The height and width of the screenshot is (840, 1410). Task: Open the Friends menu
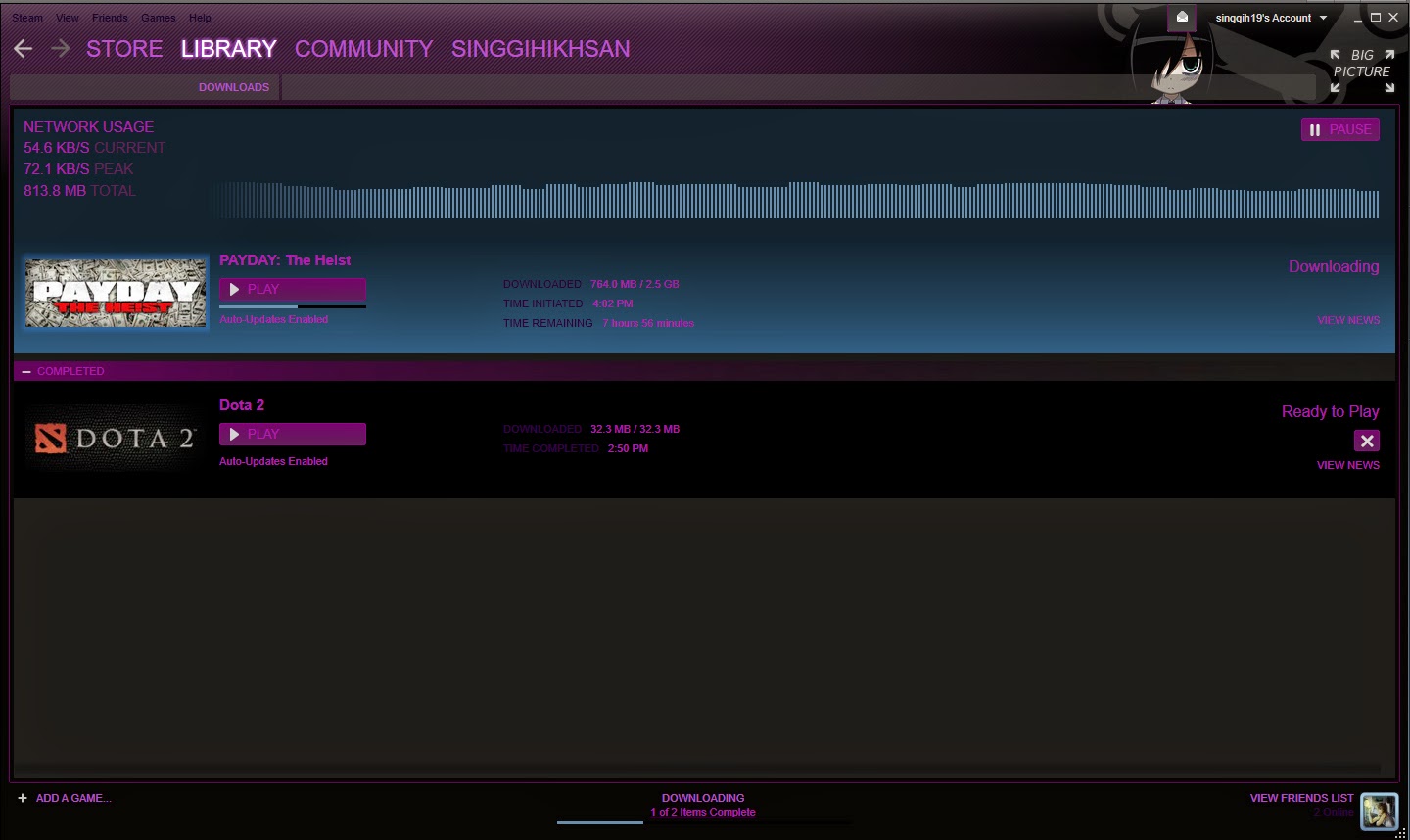(110, 18)
